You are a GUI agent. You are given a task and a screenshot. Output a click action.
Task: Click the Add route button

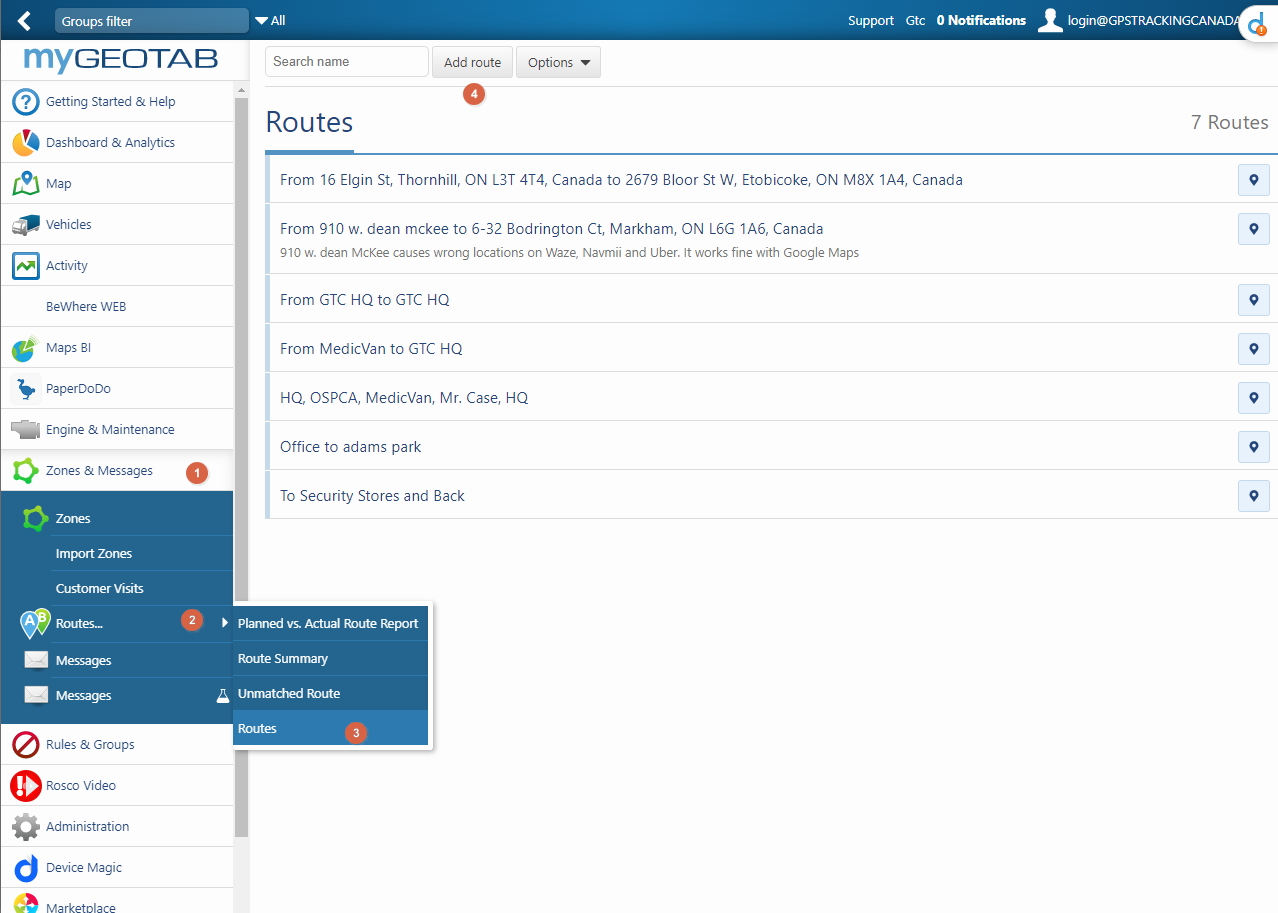[472, 62]
